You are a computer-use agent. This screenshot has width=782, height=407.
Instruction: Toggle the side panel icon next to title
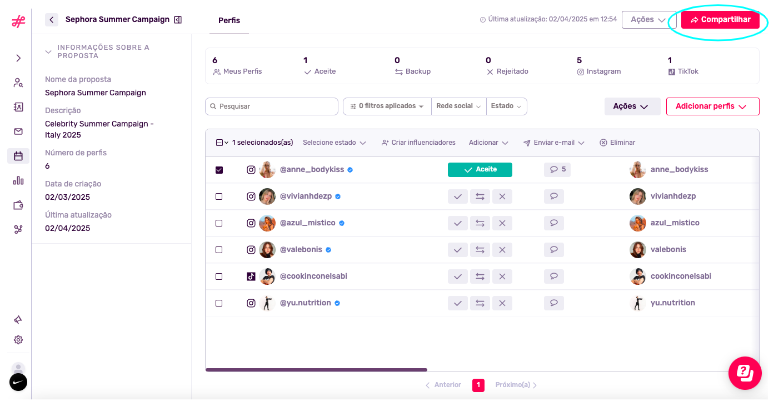tap(178, 20)
